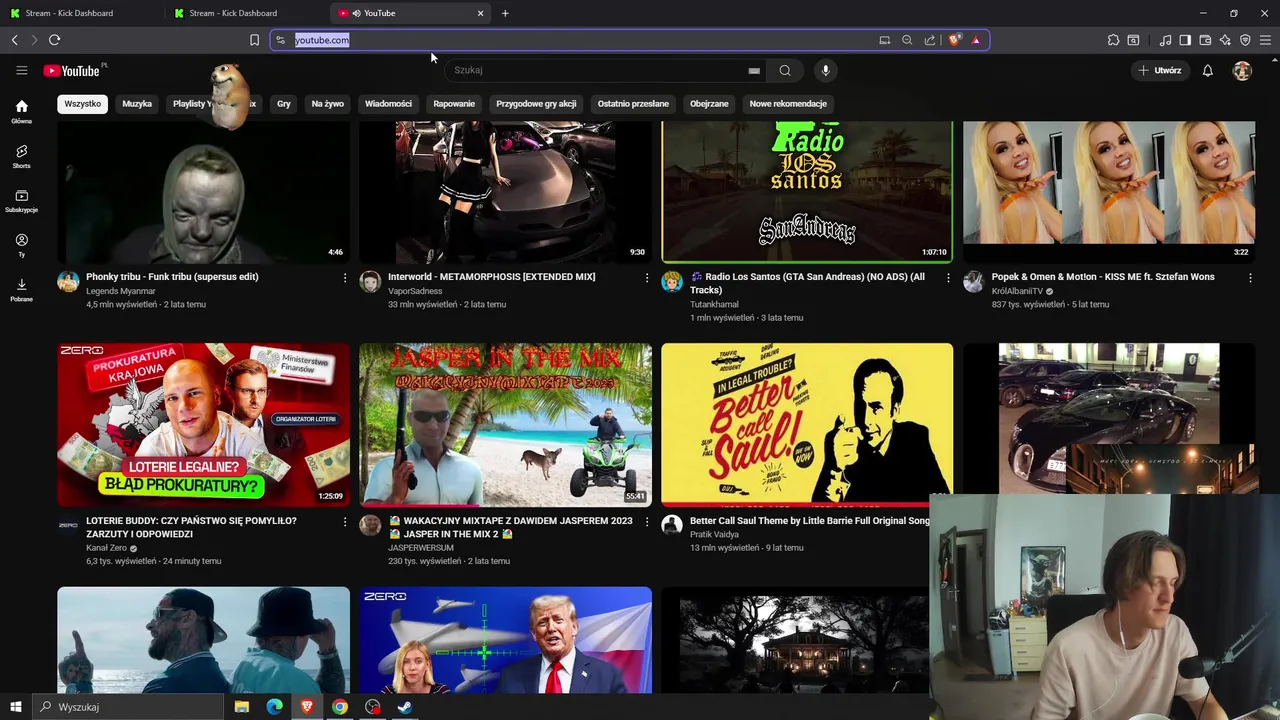Select the Na żywo filter chip
The image size is (1280, 720).
pyautogui.click(x=327, y=104)
